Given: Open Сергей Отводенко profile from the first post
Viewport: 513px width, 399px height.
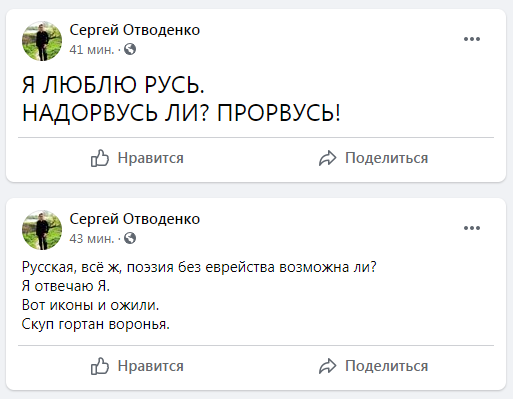Looking at the screenshot, I should tap(135, 30).
